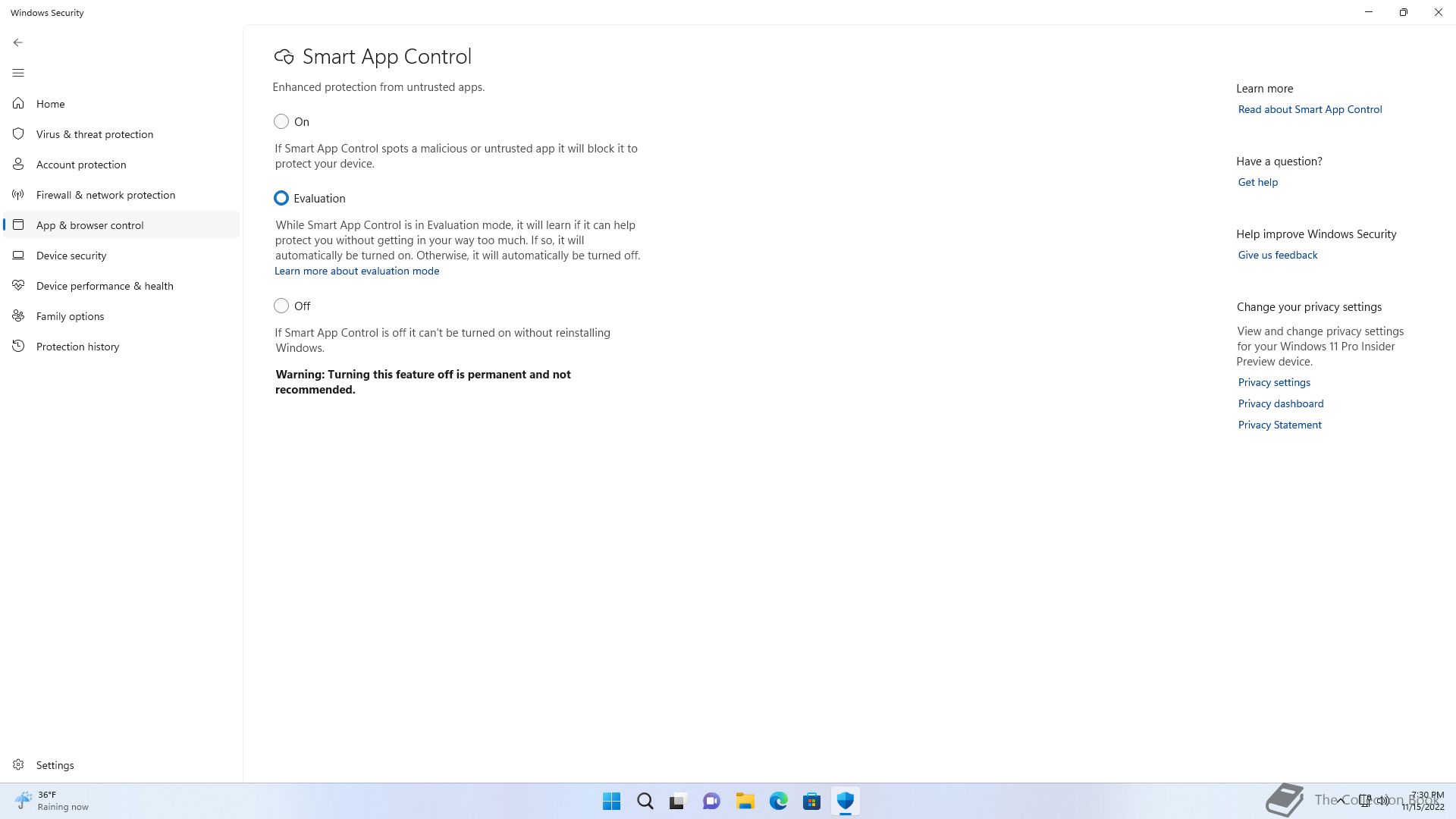Screen dimensions: 1456x819
Task: Restore down the Windows Security window
Action: click(1403, 12)
